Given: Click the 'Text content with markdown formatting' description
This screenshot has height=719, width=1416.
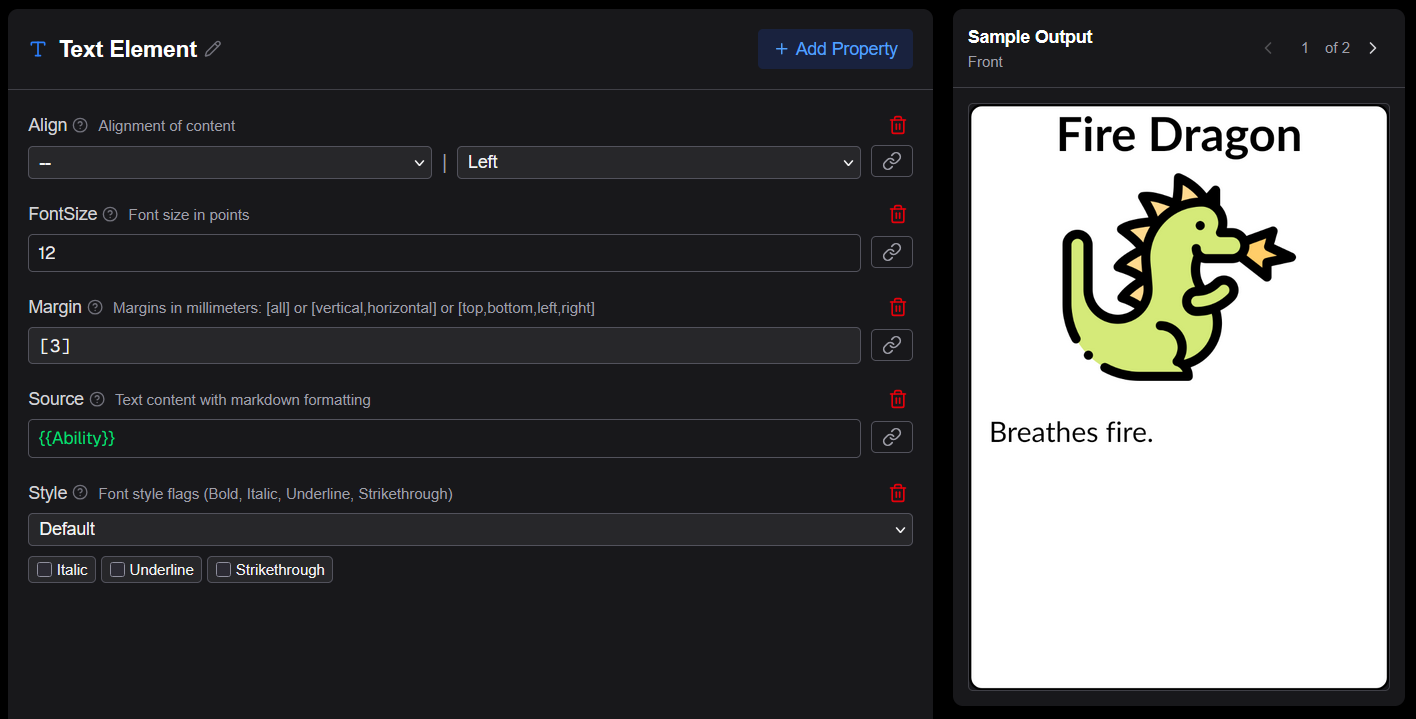Looking at the screenshot, I should (x=243, y=400).
